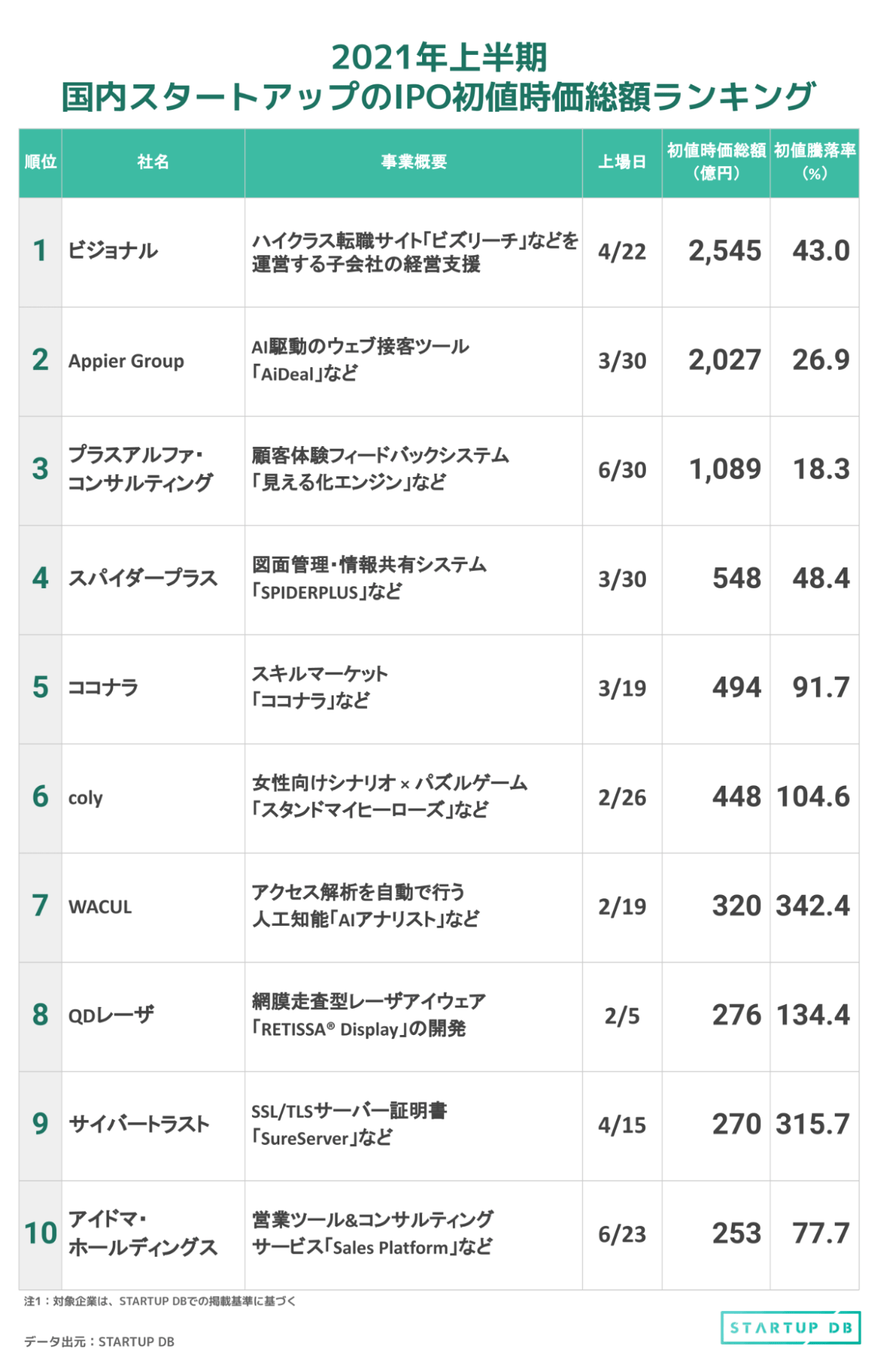Click the スパイダープラス company name
Viewport: 882px width, 1372px height.
point(143,579)
